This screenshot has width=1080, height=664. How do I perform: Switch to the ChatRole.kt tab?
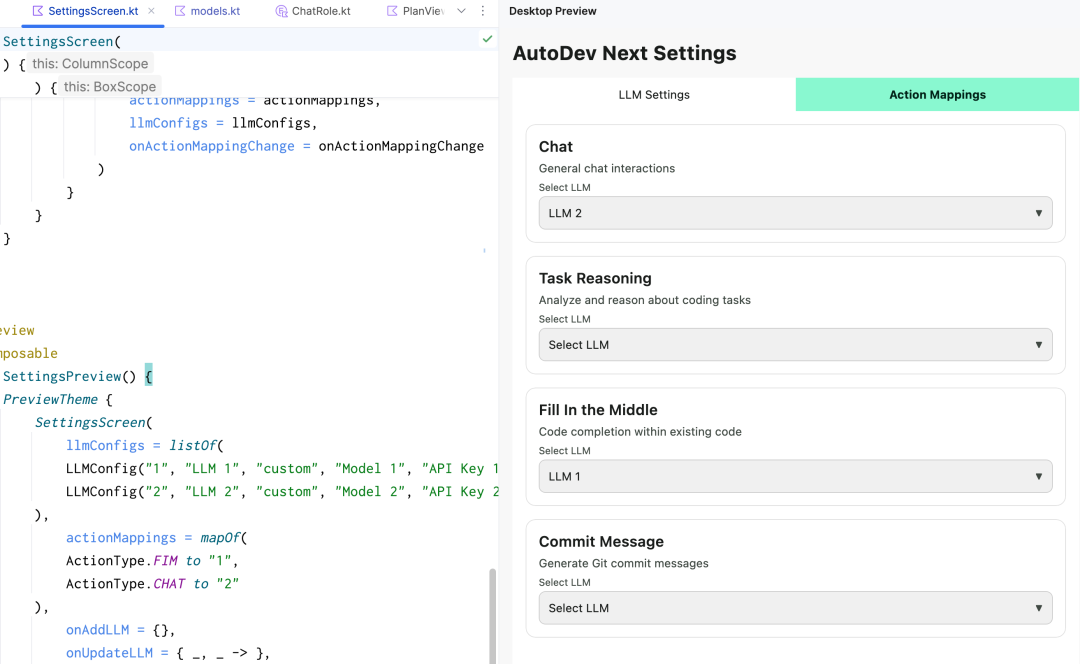point(313,11)
